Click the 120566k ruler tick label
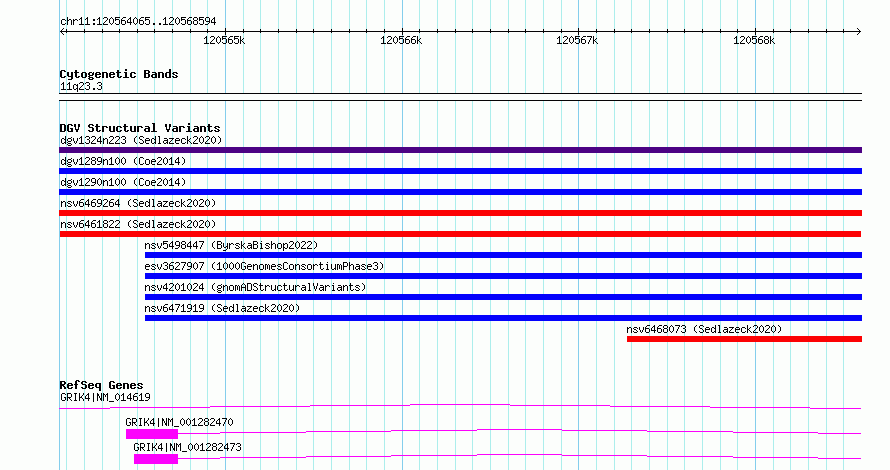The width and height of the screenshot is (890, 470). click(401, 40)
